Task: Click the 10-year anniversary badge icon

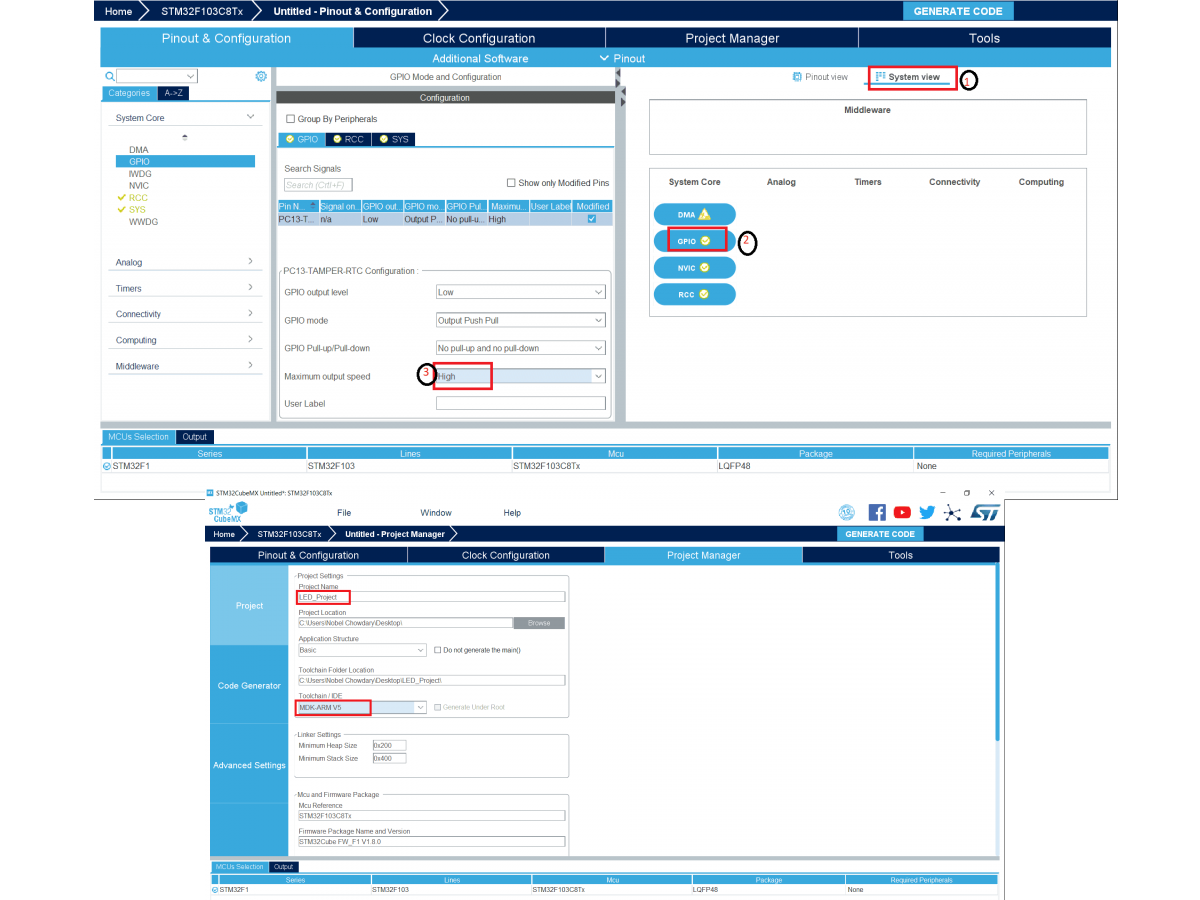Action: (847, 512)
